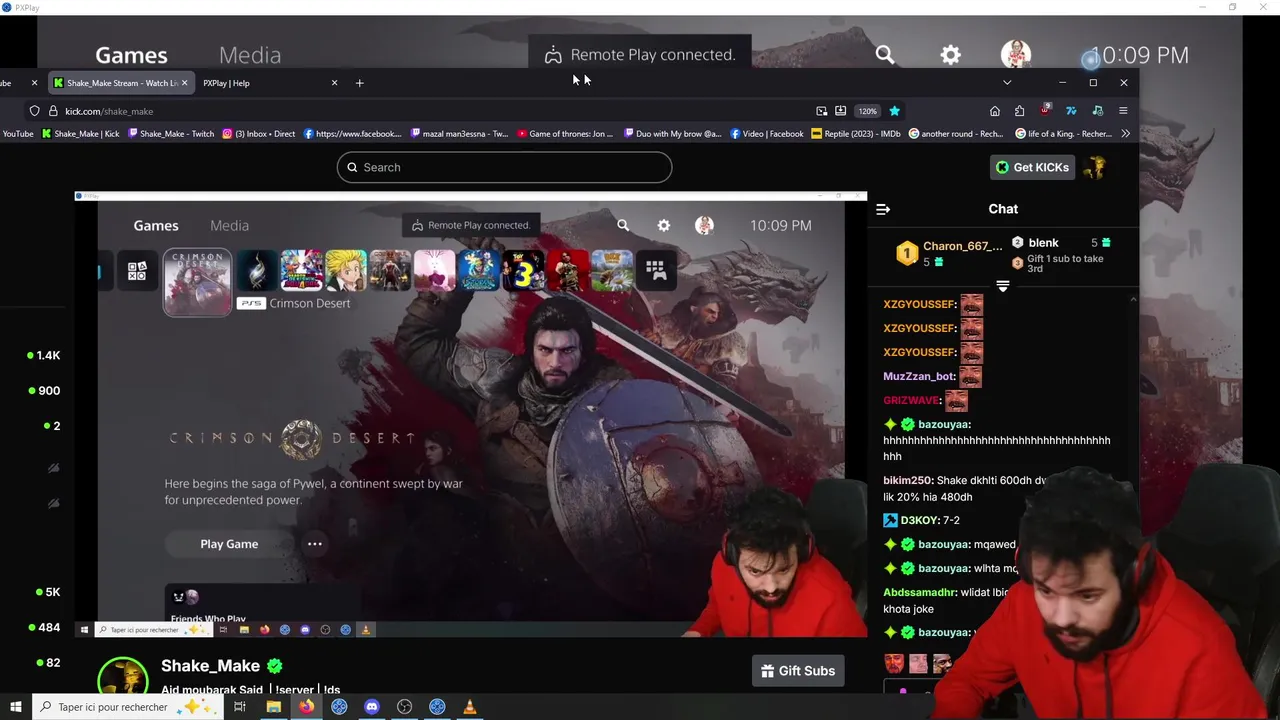Select Crimson Desert game tile in stream

pos(197,282)
